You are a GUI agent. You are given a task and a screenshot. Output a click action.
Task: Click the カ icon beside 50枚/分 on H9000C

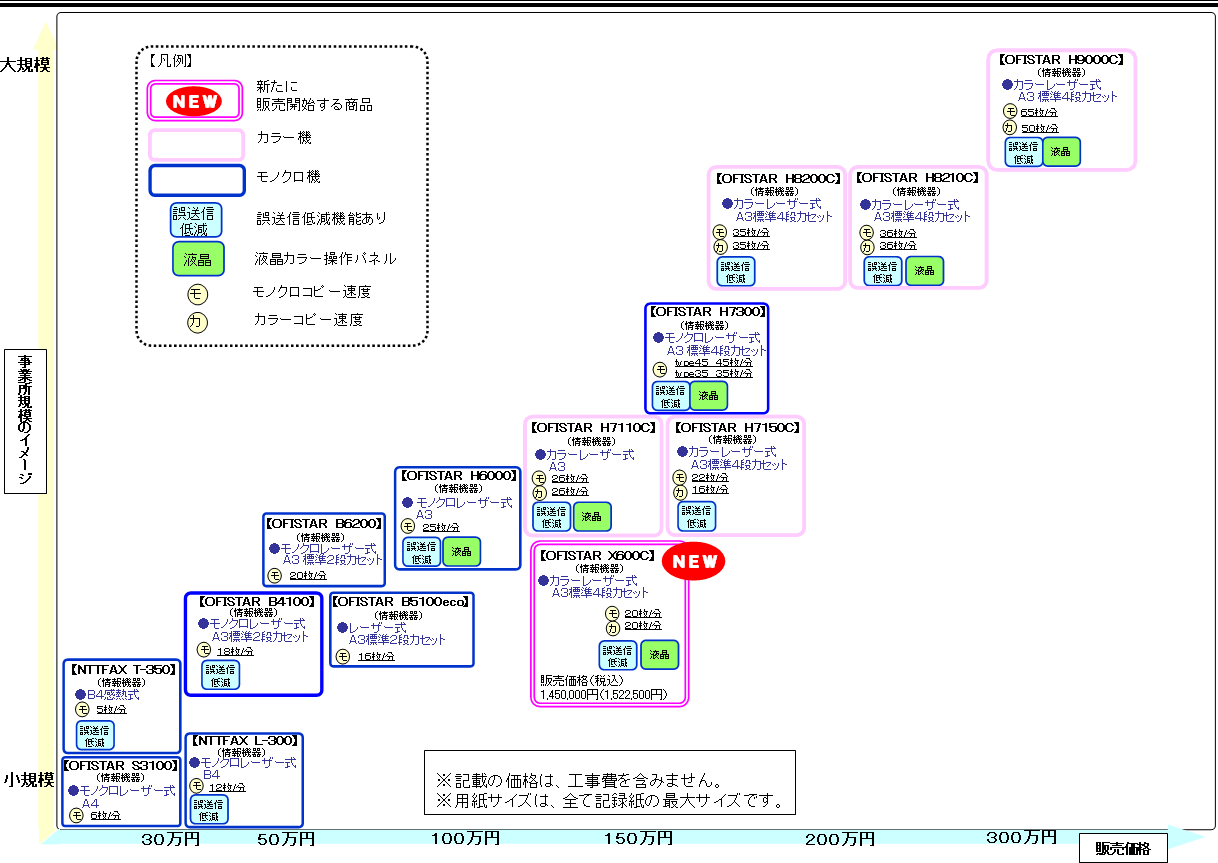click(1009, 127)
